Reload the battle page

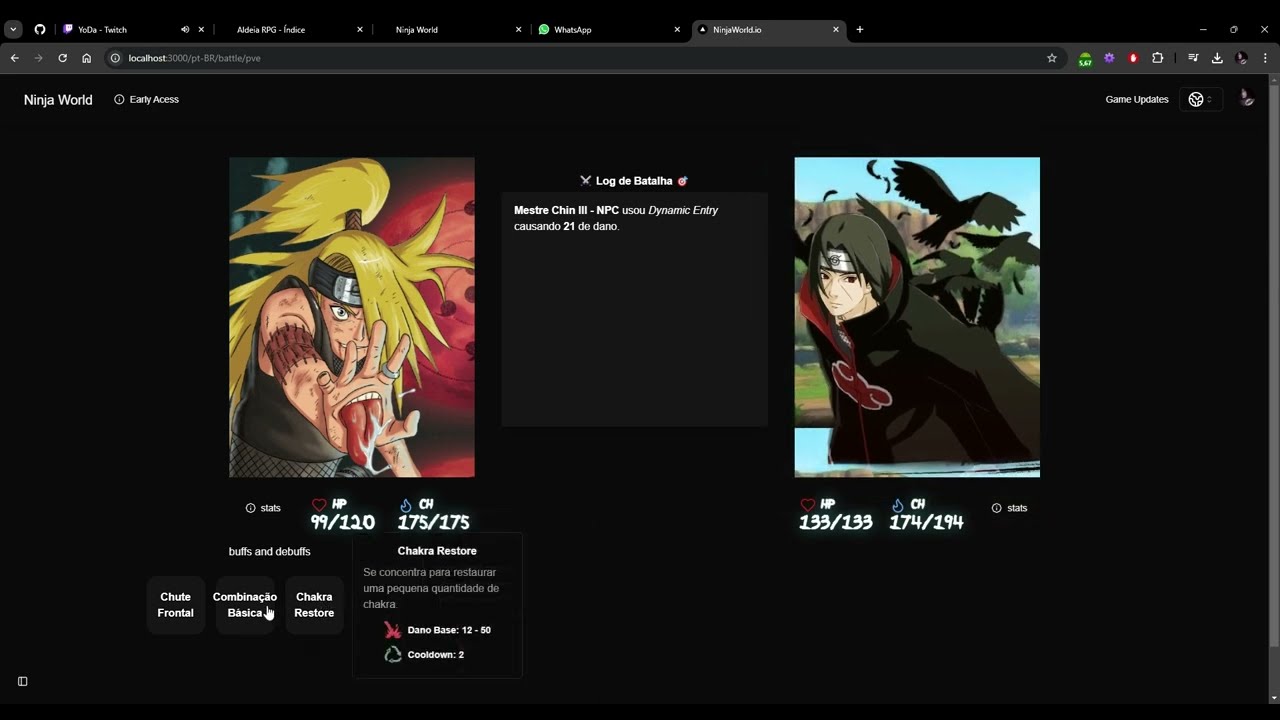[x=63, y=58]
